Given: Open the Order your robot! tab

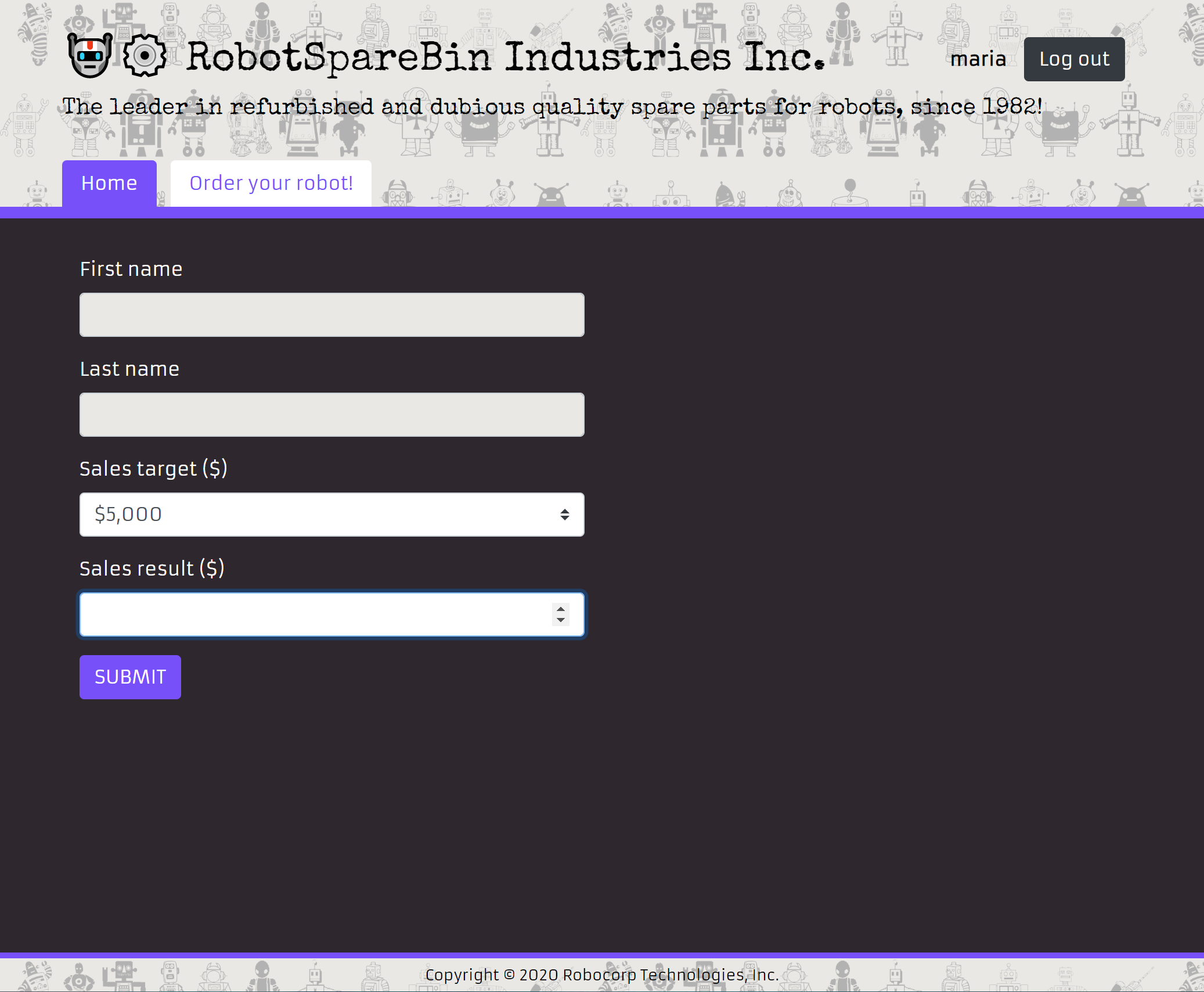Looking at the screenshot, I should point(271,184).
